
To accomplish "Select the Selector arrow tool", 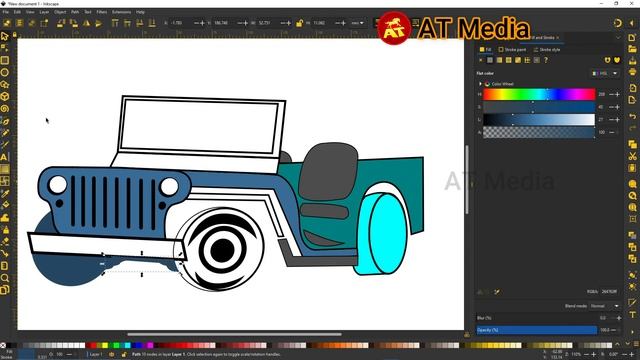I will [x=4, y=36].
